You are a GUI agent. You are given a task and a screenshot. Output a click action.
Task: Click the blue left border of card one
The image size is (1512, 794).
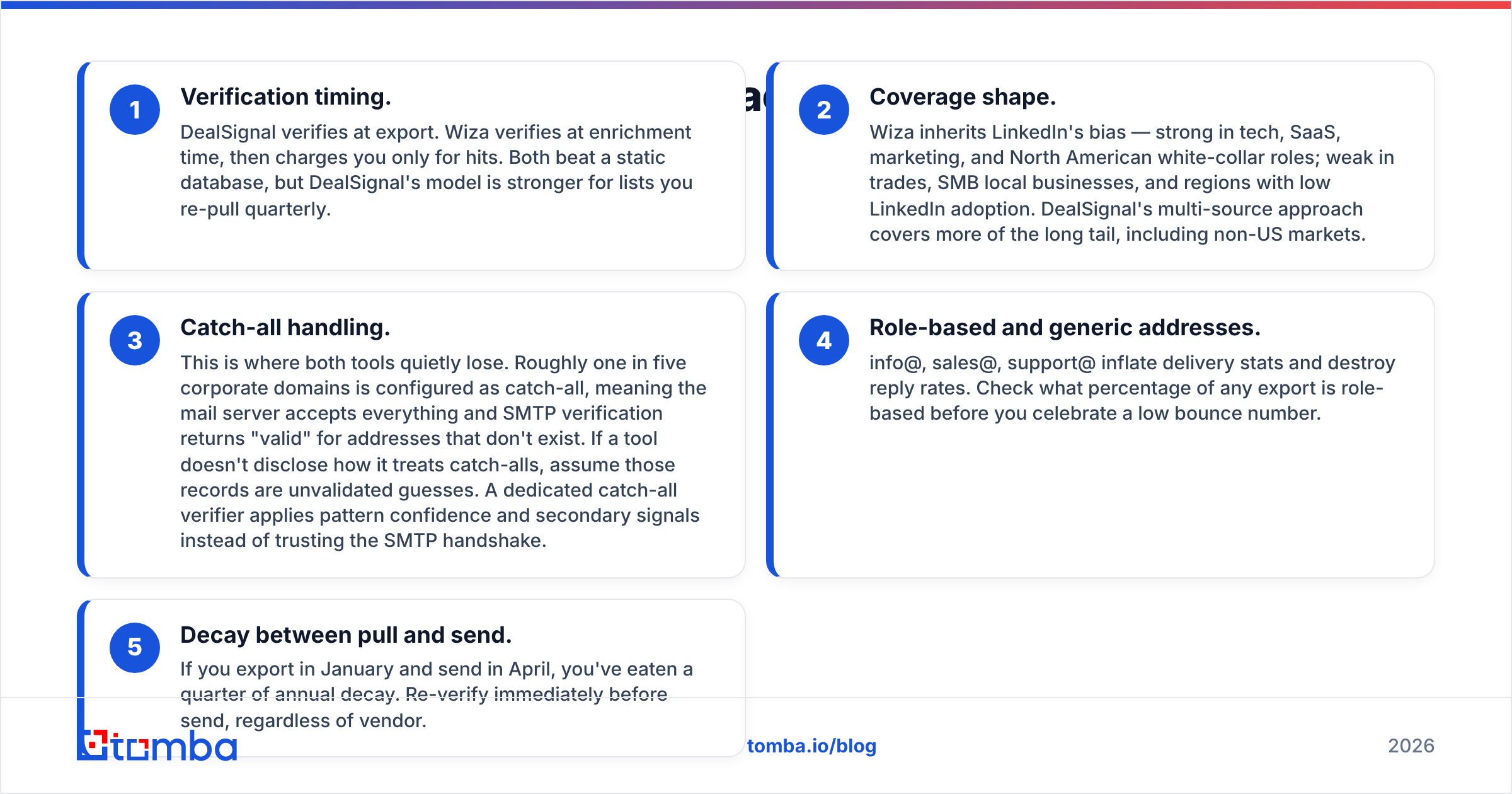pos(81,166)
